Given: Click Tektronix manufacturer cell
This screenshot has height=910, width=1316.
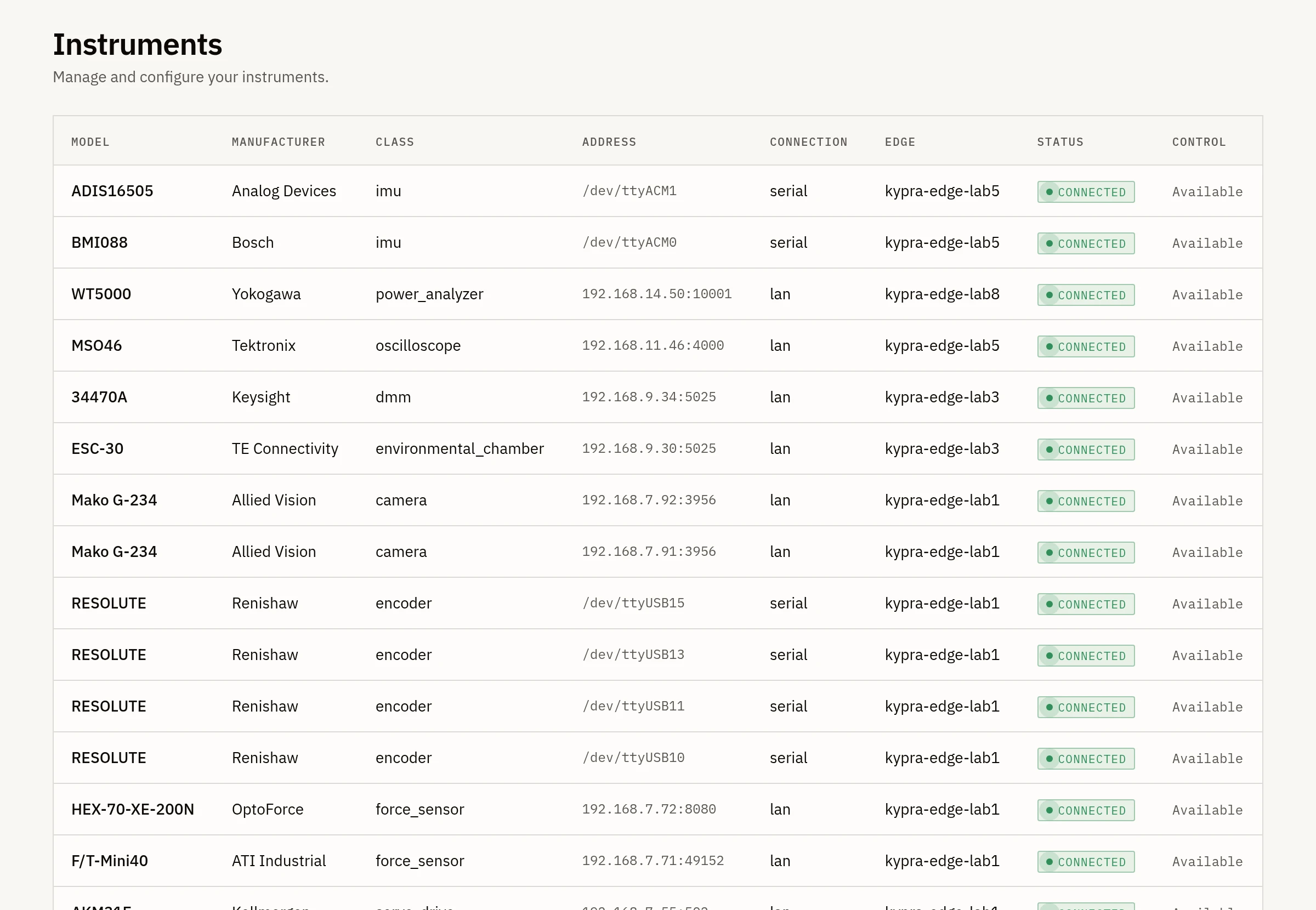Looking at the screenshot, I should click(x=263, y=345).
